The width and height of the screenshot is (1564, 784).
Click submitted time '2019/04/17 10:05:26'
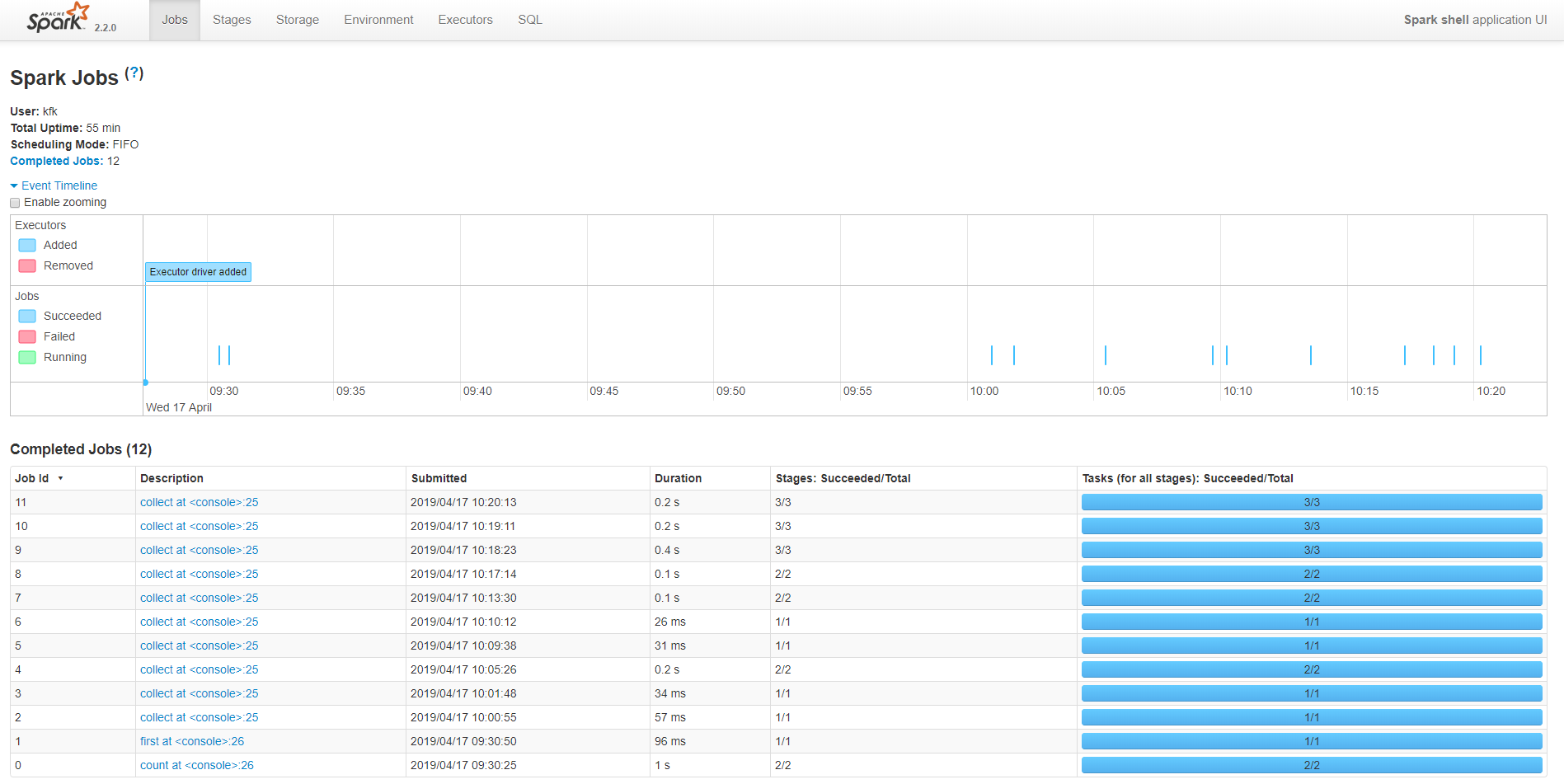pyautogui.click(x=463, y=669)
